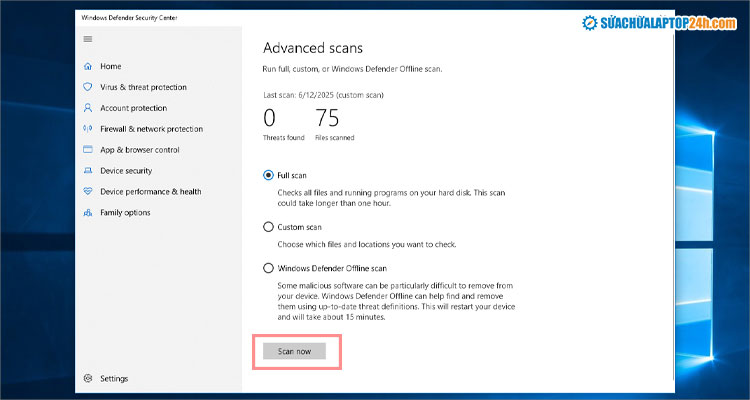Choose the Custom scan radio option
750x400 pixels.
(268, 227)
